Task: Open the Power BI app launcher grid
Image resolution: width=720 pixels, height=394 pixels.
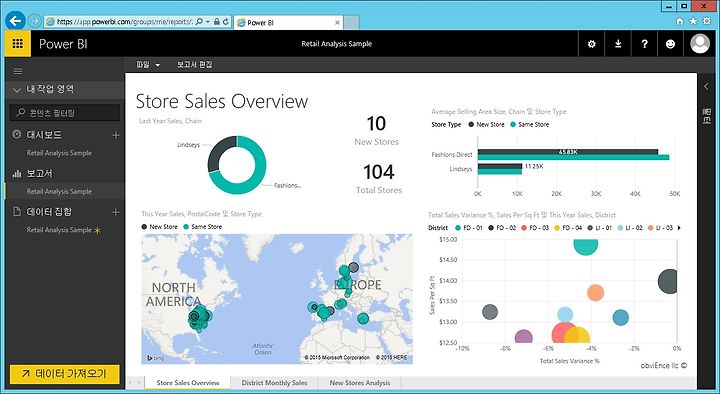Action: coord(17,44)
